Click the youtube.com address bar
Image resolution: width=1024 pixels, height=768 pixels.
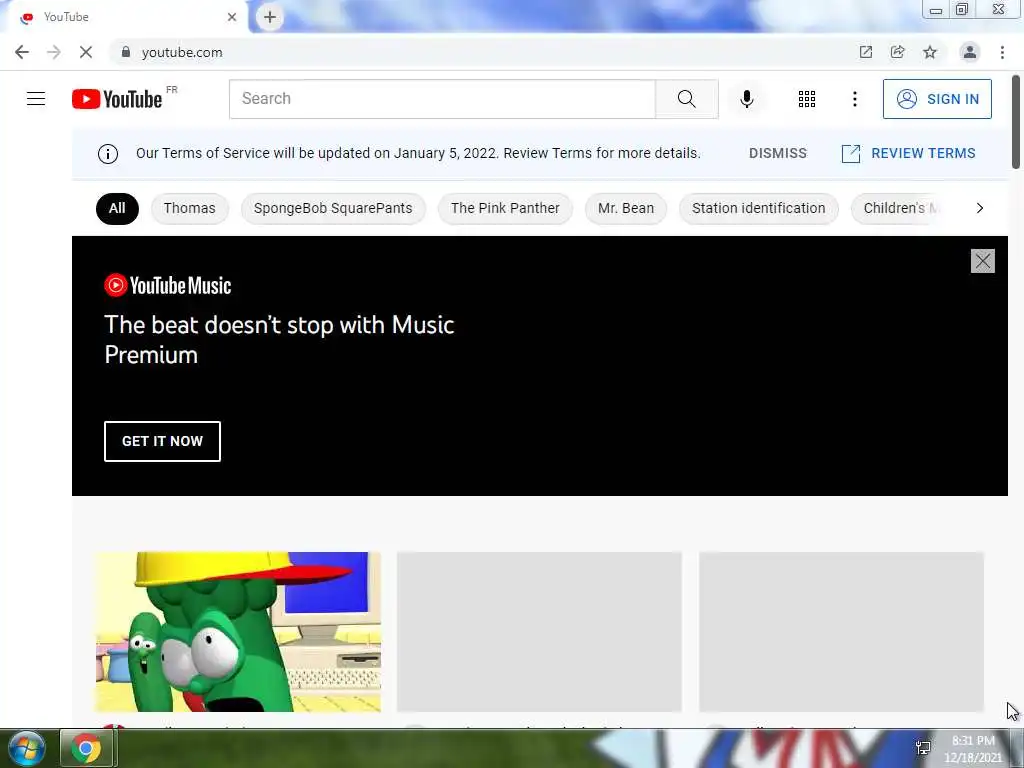click(x=483, y=52)
